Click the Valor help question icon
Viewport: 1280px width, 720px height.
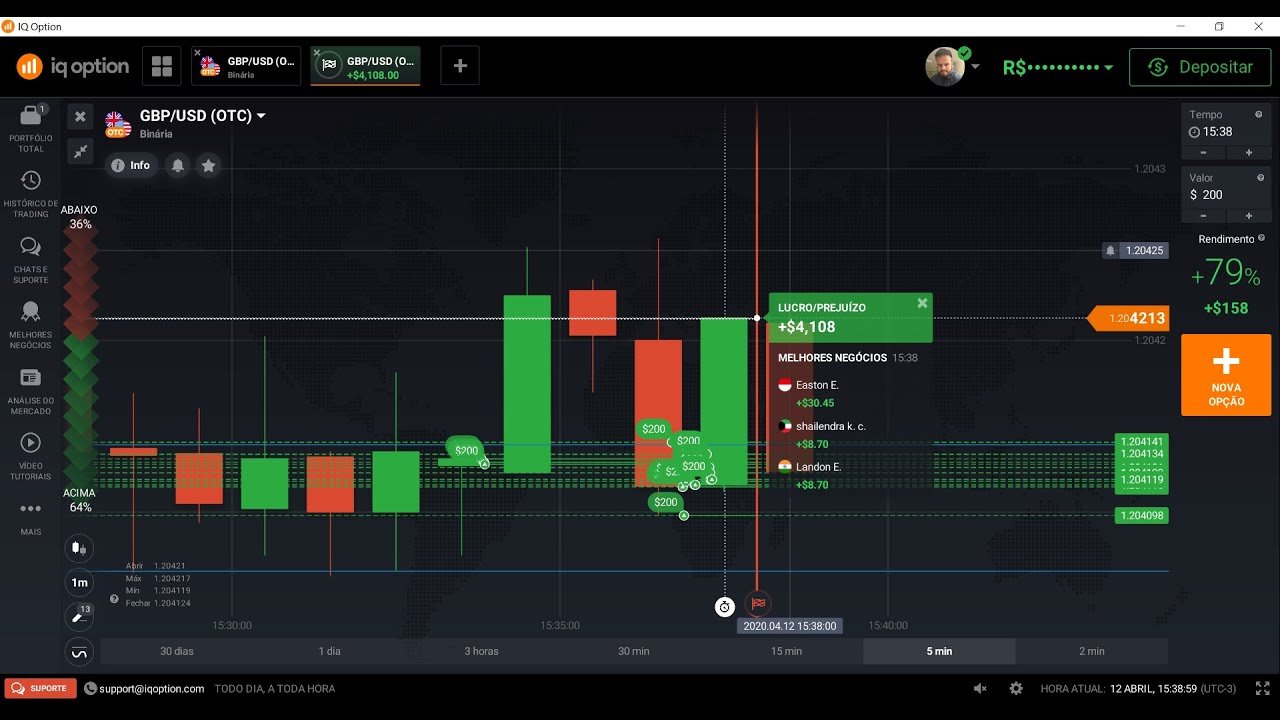[1261, 177]
